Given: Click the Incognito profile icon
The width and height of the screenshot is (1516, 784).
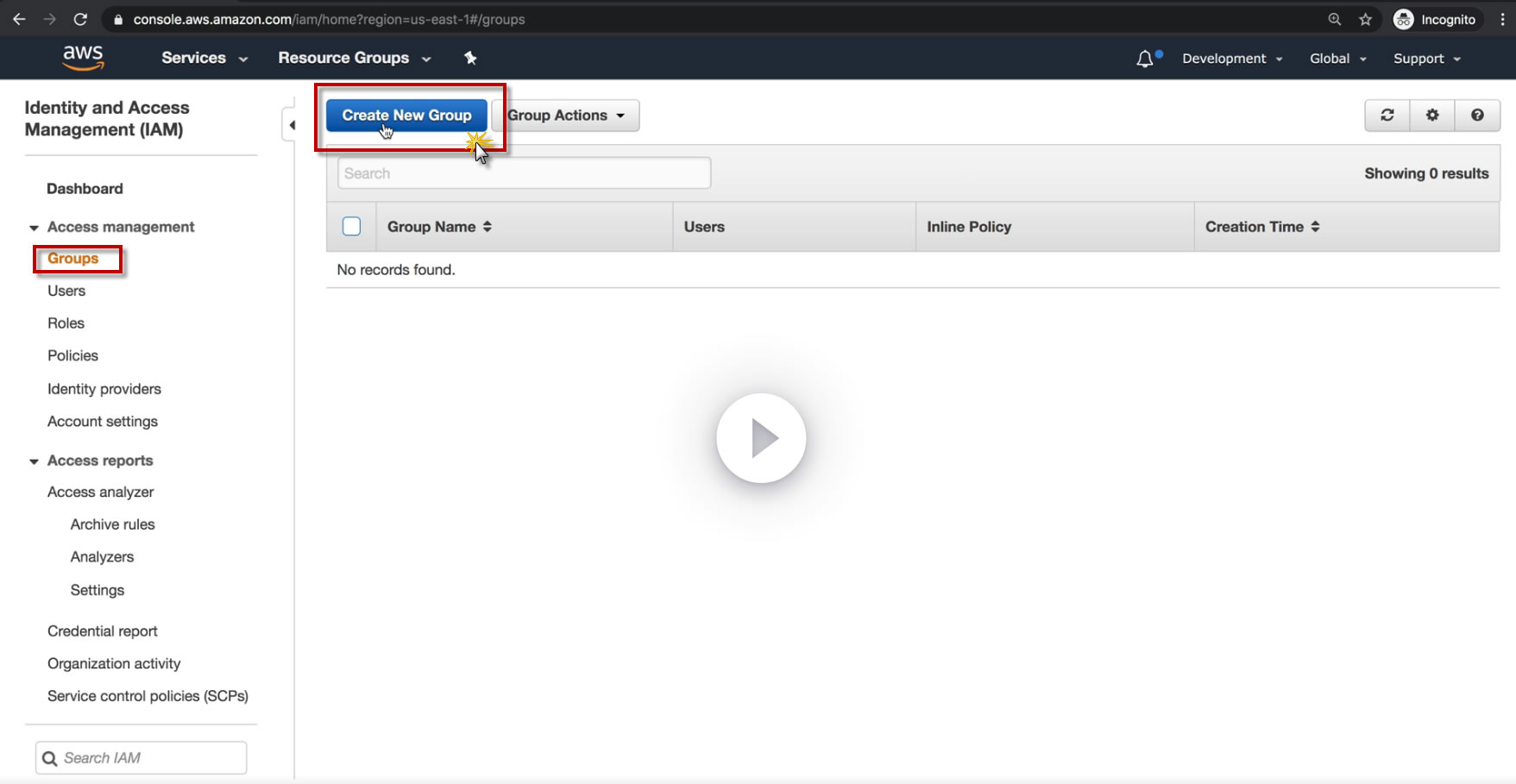Looking at the screenshot, I should click(1404, 19).
